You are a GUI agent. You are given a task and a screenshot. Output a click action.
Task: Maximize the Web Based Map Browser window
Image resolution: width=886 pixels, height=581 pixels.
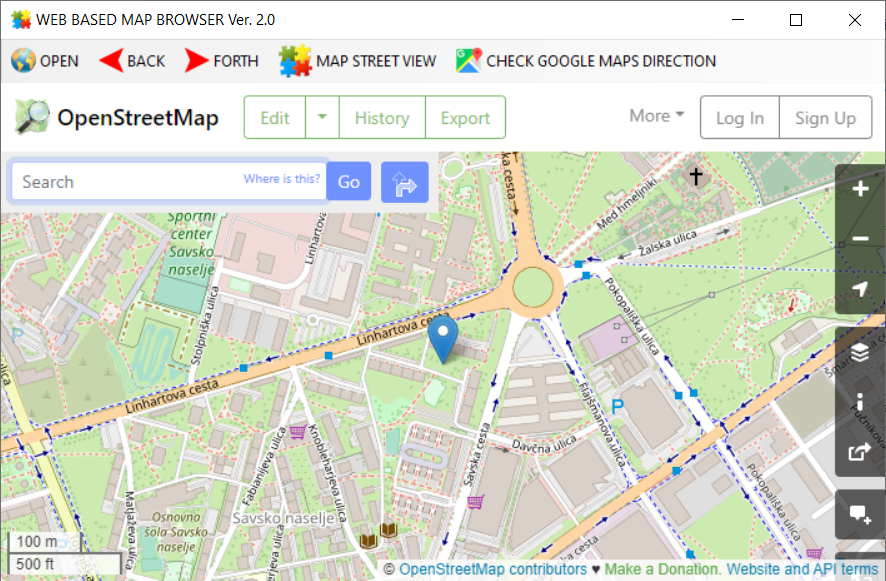[796, 20]
